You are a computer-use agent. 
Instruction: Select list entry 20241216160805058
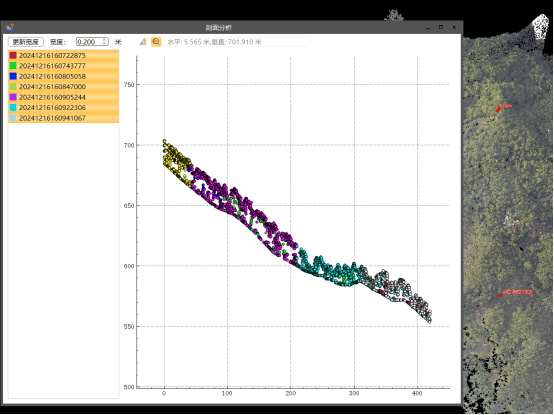pos(64,76)
